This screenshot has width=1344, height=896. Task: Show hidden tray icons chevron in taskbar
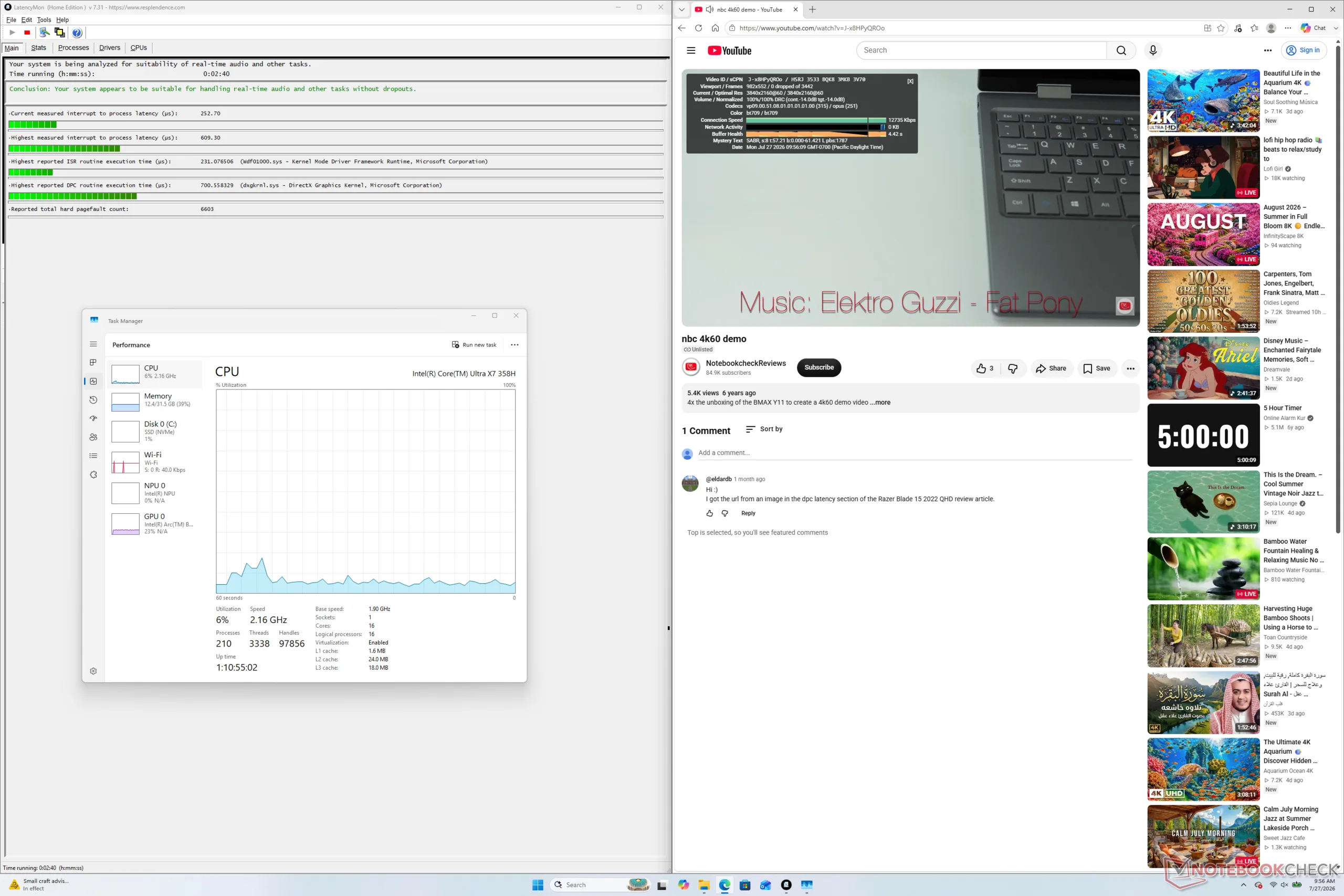pyautogui.click(x=1243, y=885)
